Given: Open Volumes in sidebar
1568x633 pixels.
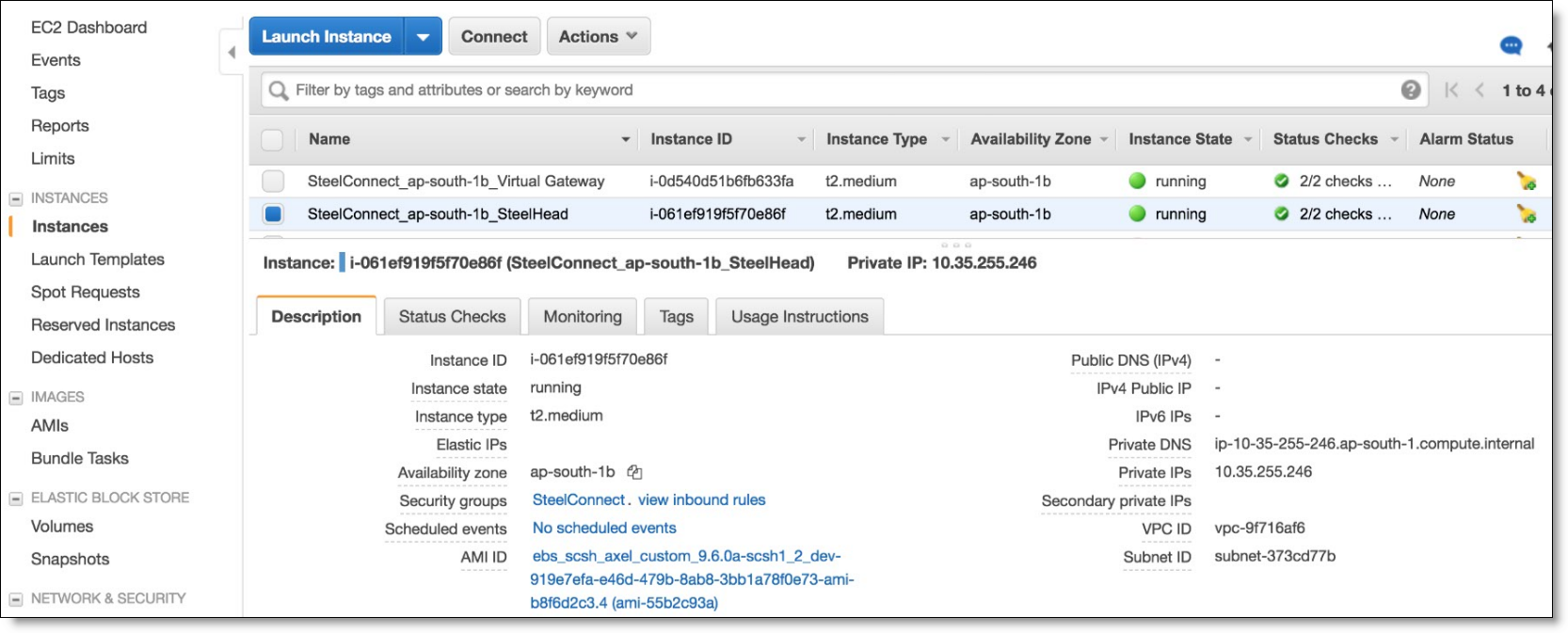Looking at the screenshot, I should tap(62, 527).
